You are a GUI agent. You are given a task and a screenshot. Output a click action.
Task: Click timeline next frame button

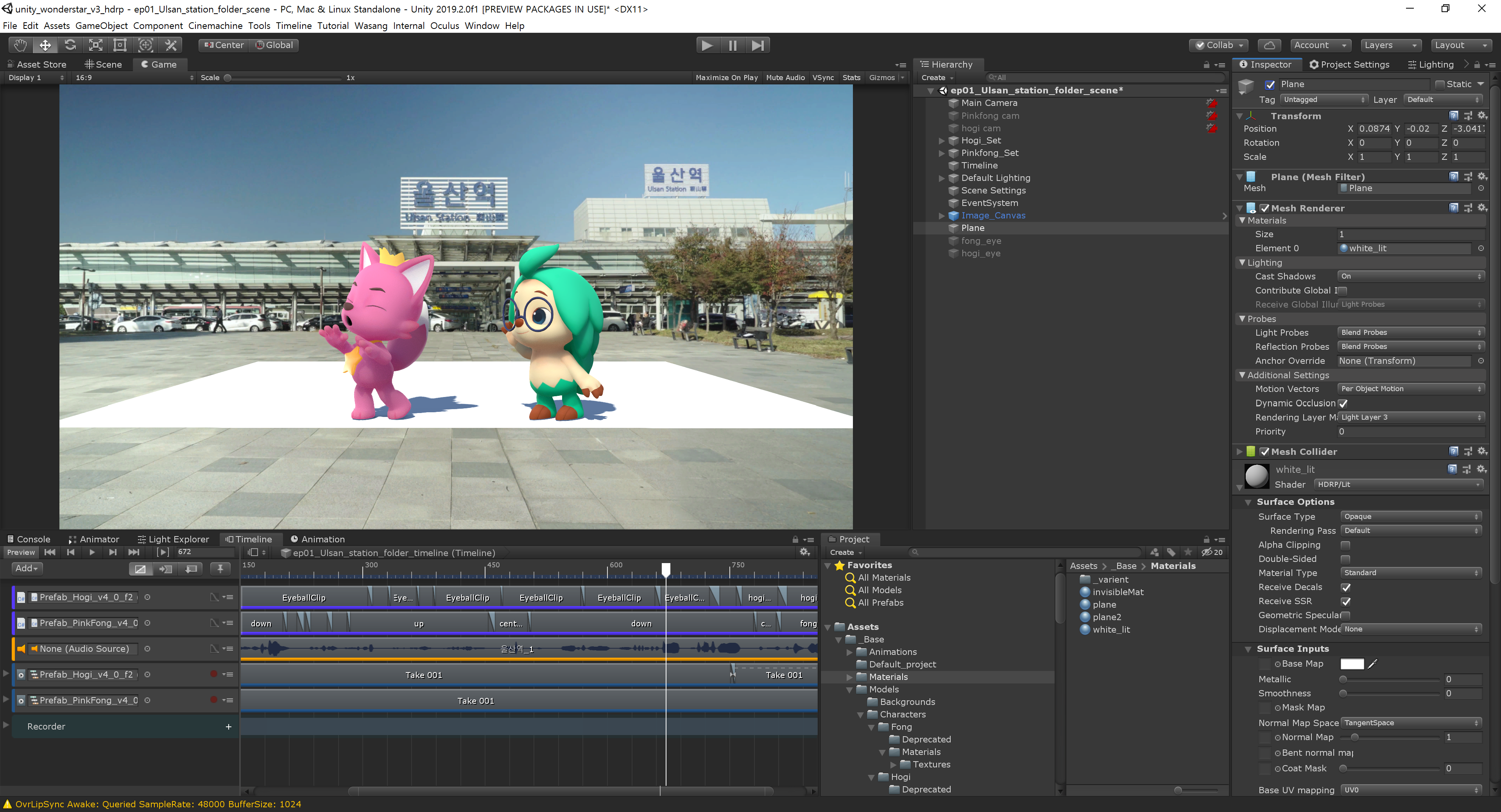[113, 552]
